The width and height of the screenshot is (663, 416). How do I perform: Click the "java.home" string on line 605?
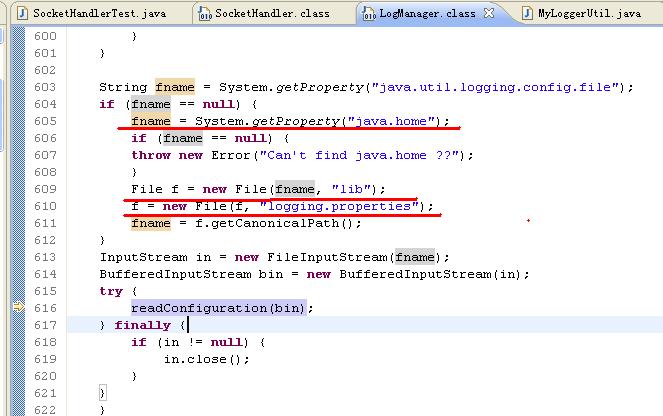tap(392, 121)
